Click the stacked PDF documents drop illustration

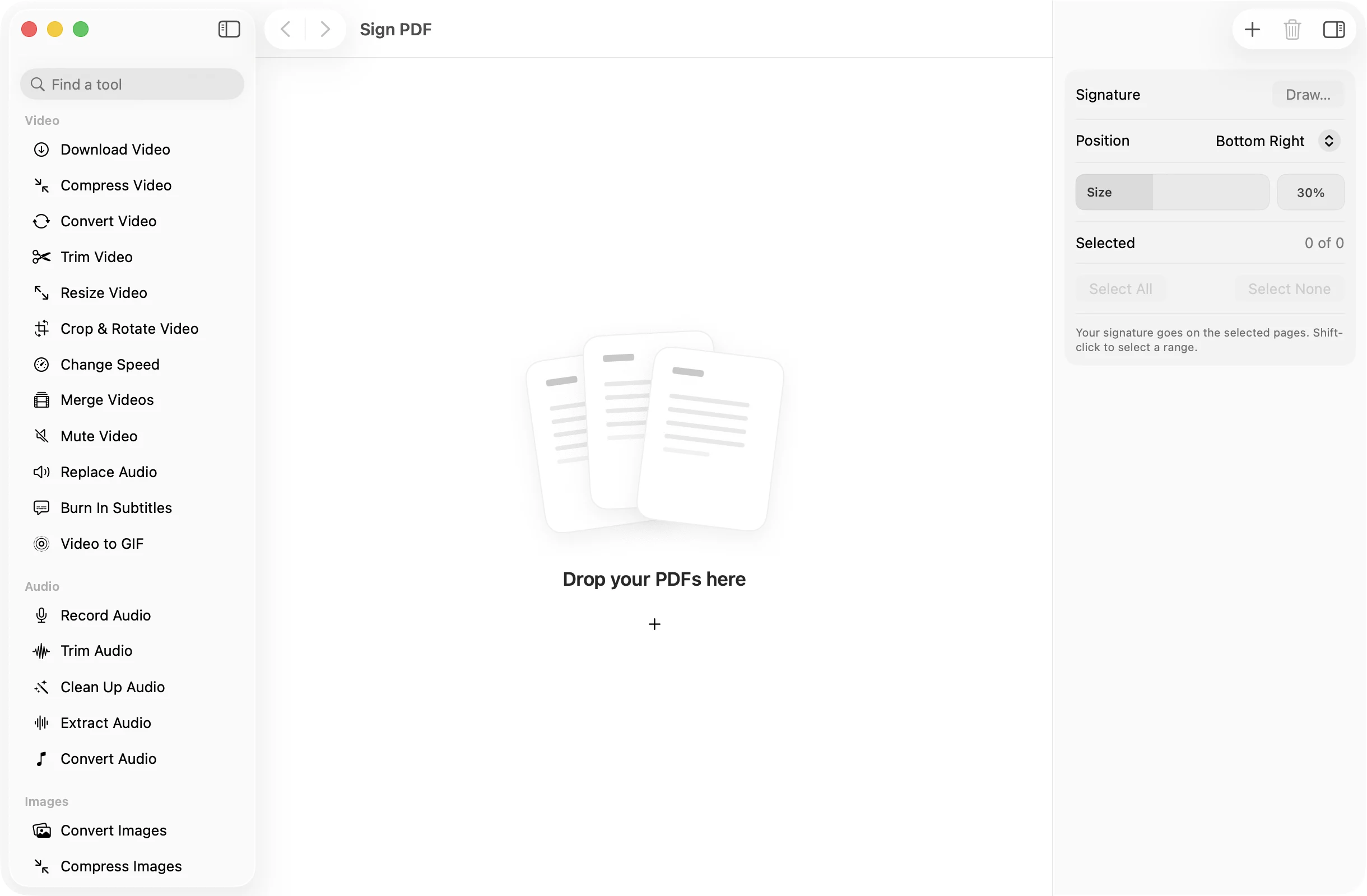[654, 432]
